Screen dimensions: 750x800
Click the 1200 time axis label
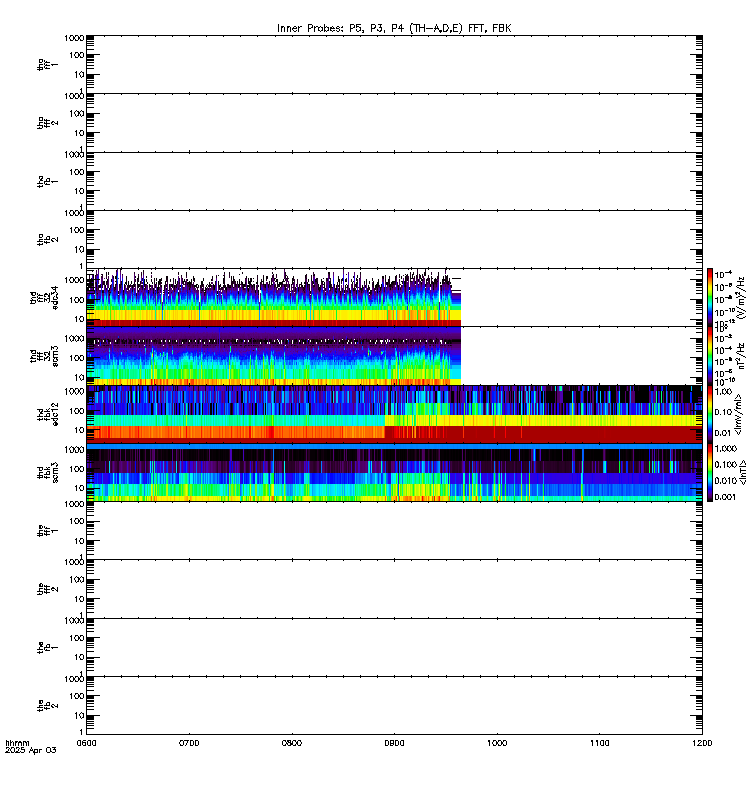coord(702,743)
